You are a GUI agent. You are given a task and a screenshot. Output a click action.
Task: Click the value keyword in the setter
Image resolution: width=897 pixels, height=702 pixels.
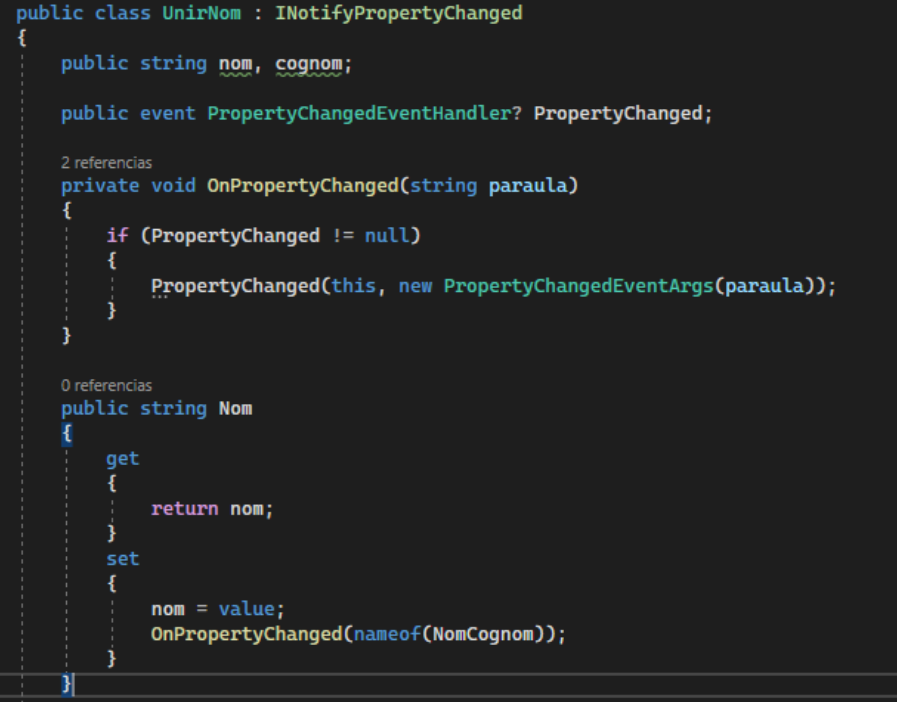click(246, 609)
